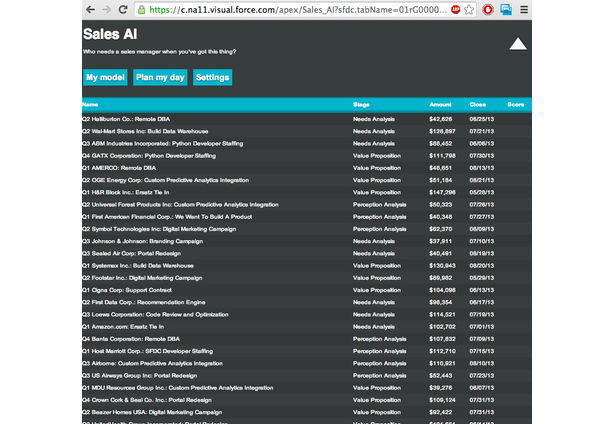Screen dimensions: 615x424
Task: Collapse header with white triangle arrow
Action: (518, 44)
